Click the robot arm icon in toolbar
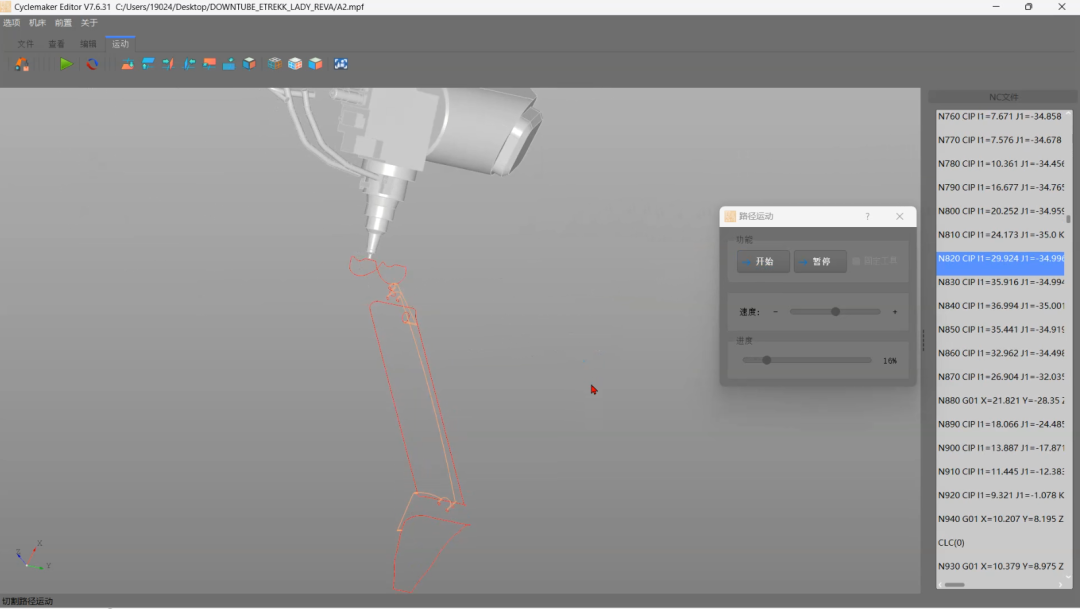The height and width of the screenshot is (609, 1080). 22,64
